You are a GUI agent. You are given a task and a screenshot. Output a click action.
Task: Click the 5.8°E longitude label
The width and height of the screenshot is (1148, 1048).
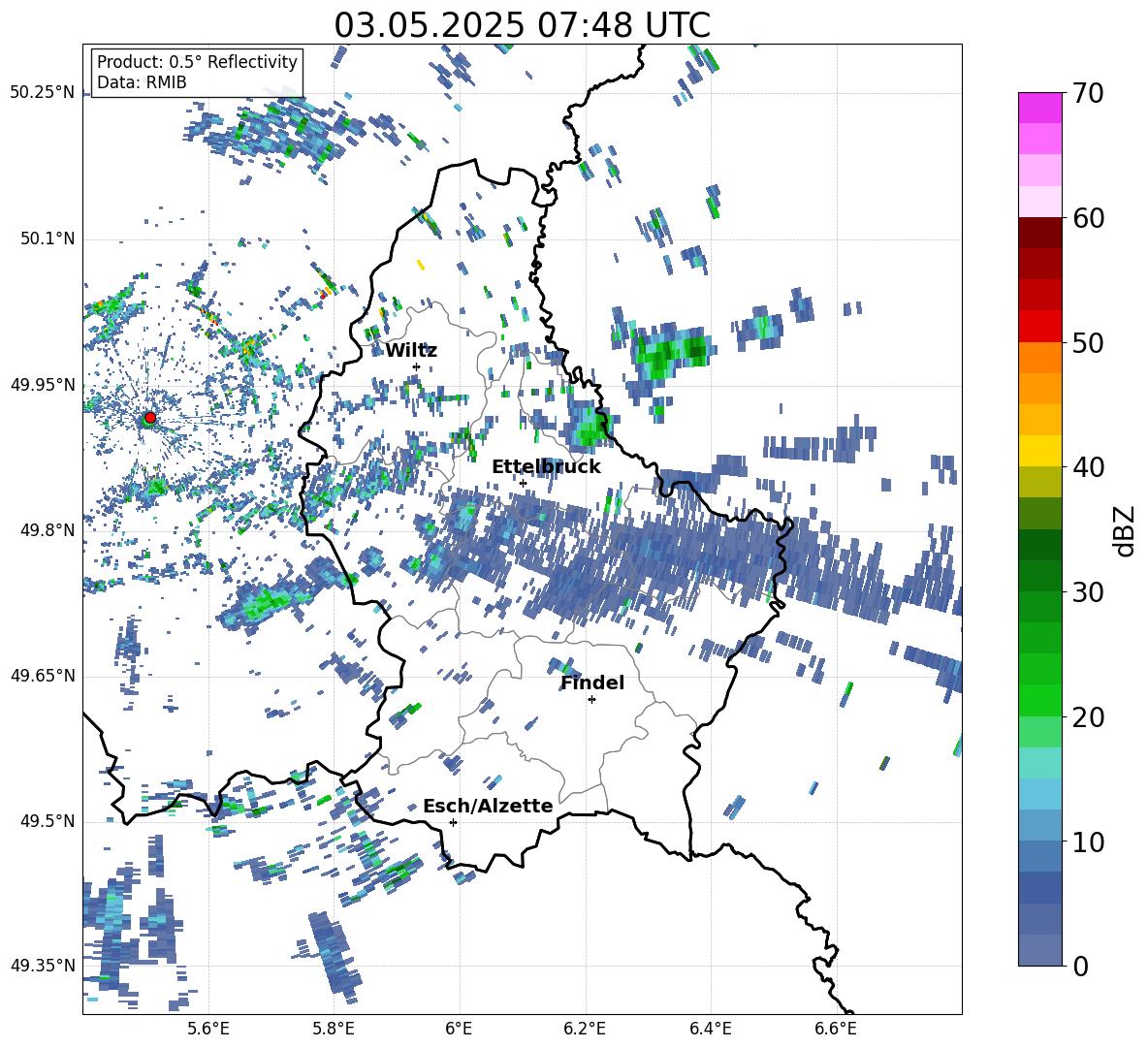pos(334,1029)
